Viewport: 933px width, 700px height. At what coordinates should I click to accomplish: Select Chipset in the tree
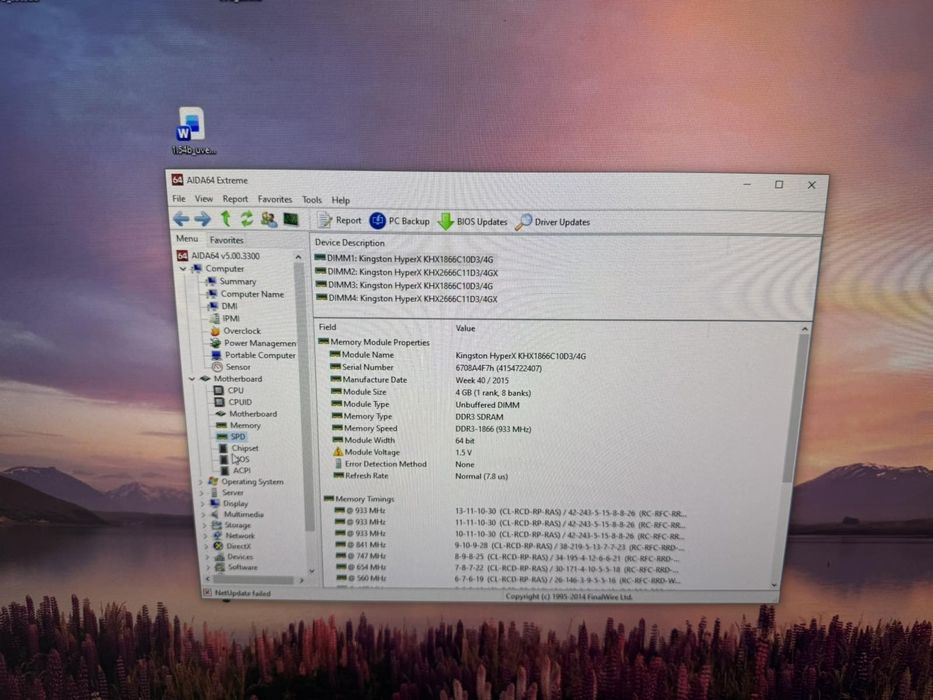pyautogui.click(x=239, y=448)
